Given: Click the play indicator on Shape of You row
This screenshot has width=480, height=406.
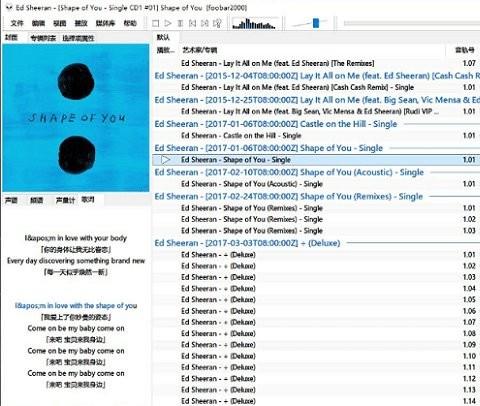Looking at the screenshot, I should point(166,160).
